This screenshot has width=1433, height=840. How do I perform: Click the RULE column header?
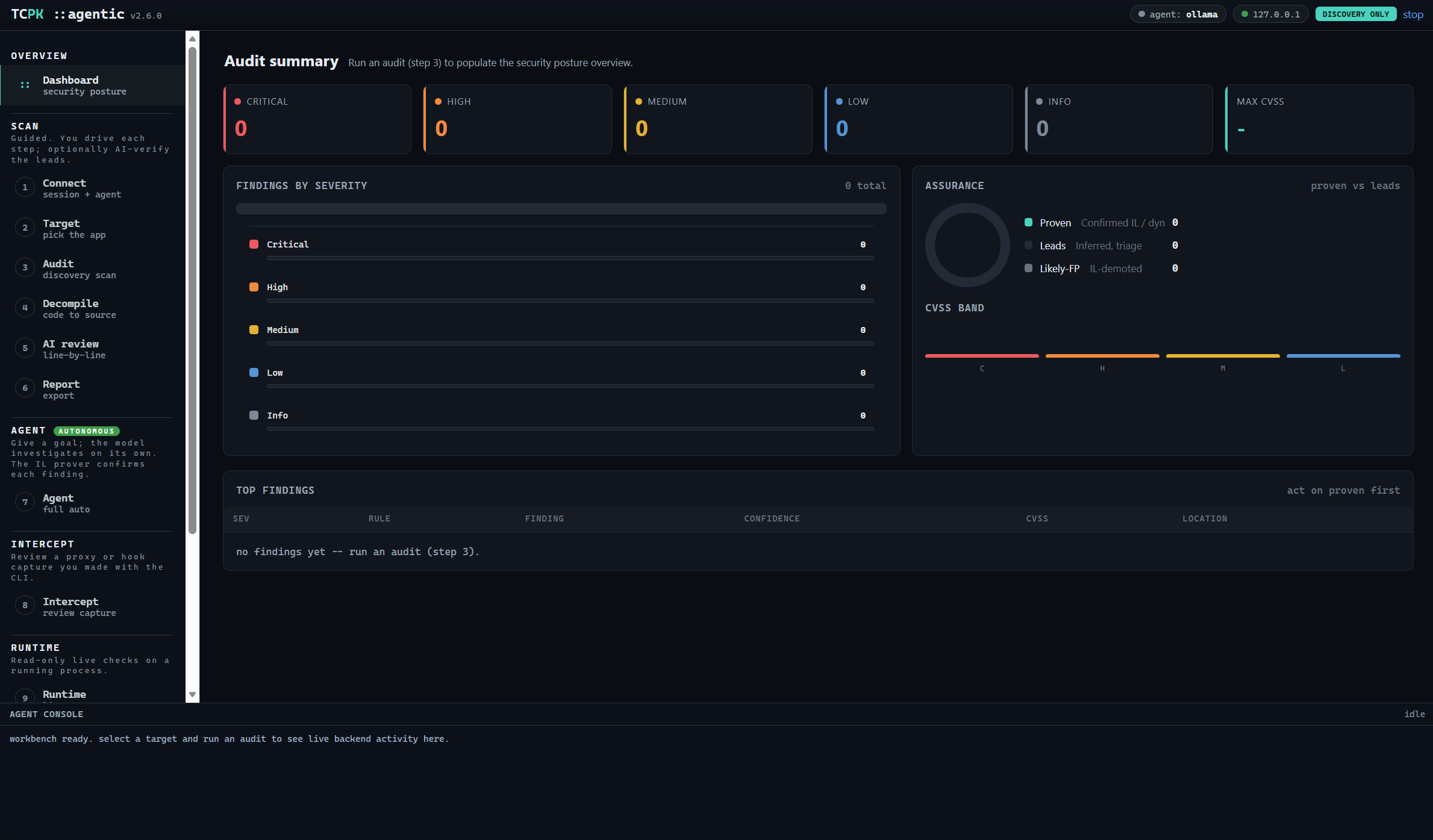click(379, 518)
